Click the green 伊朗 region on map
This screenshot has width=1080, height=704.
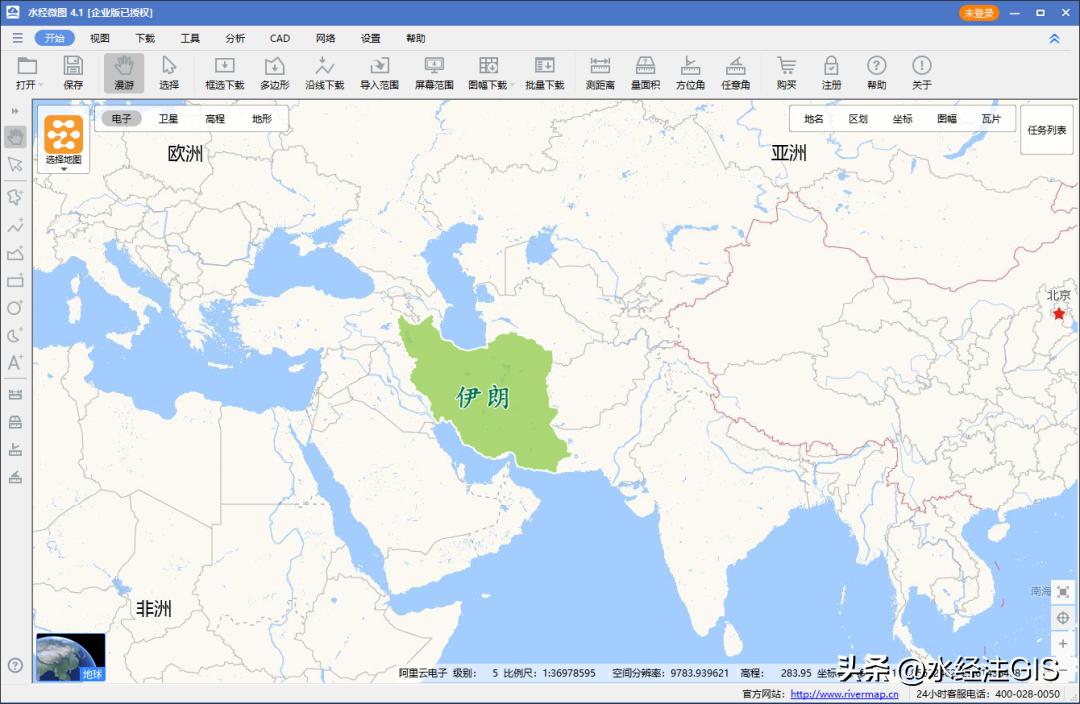(x=484, y=397)
